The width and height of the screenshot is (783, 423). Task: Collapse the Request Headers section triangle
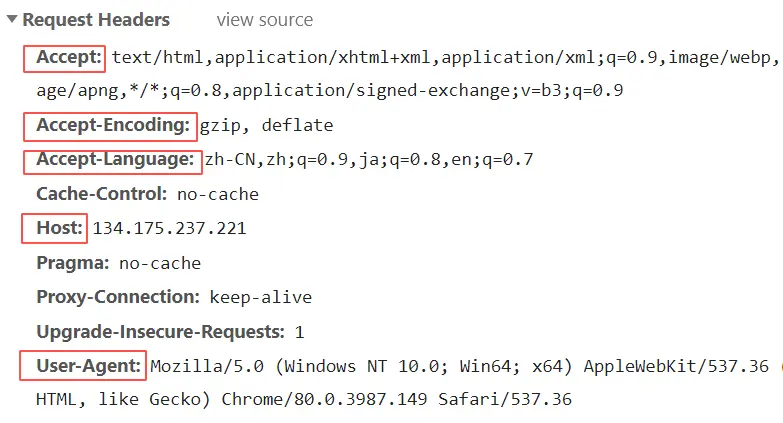(x=11, y=20)
